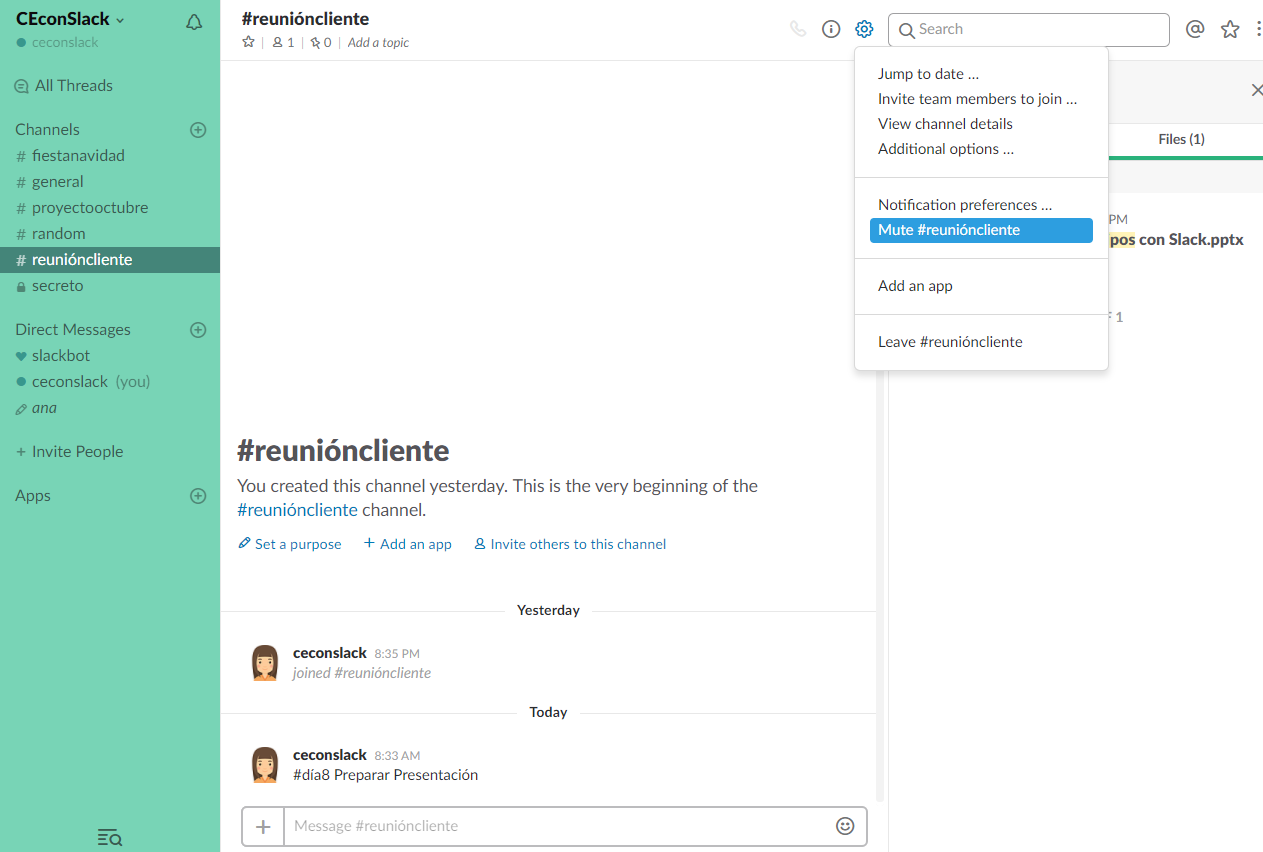Viewport: 1263px width, 852px height.
Task: Click the 8:35 PM message timestamp
Action: (397, 654)
